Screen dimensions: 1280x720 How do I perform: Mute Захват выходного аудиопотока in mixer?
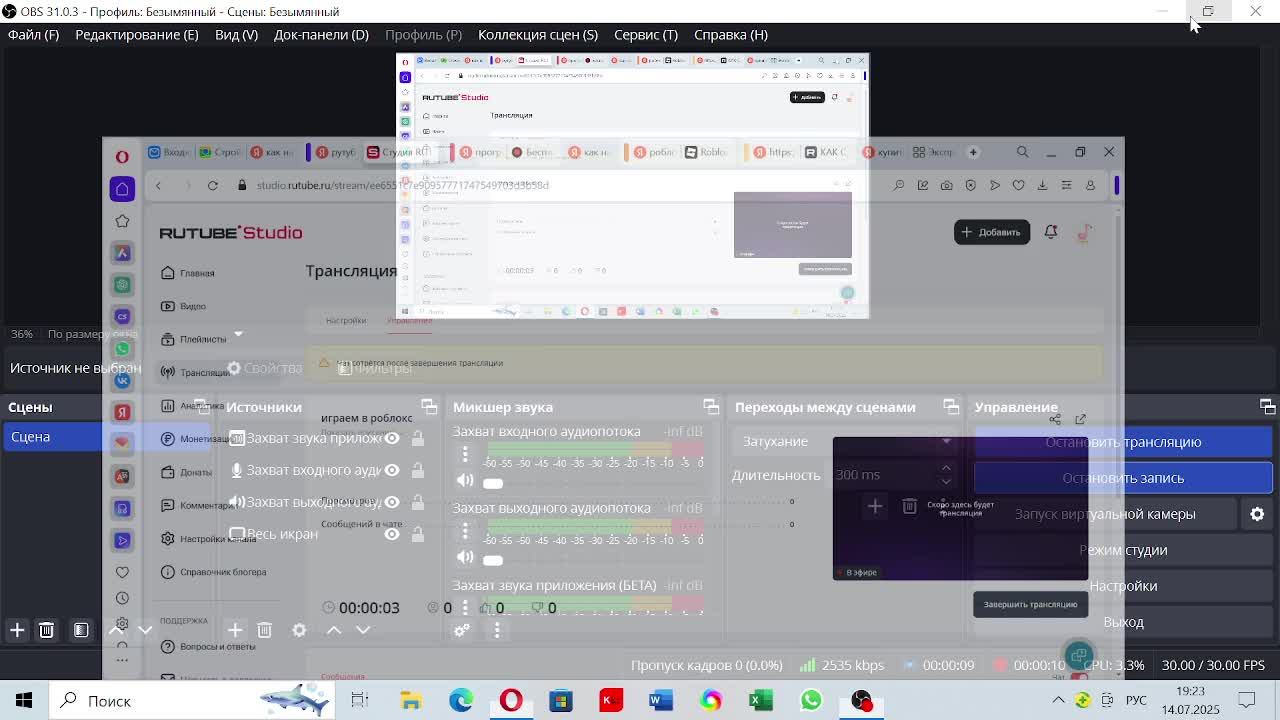(x=465, y=557)
